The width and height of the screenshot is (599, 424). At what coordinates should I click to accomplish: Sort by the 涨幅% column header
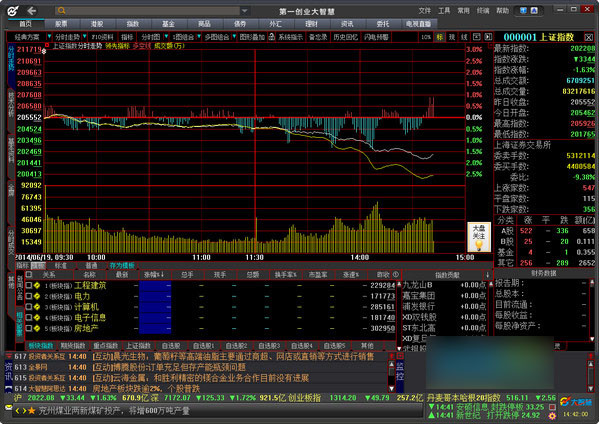(155, 275)
